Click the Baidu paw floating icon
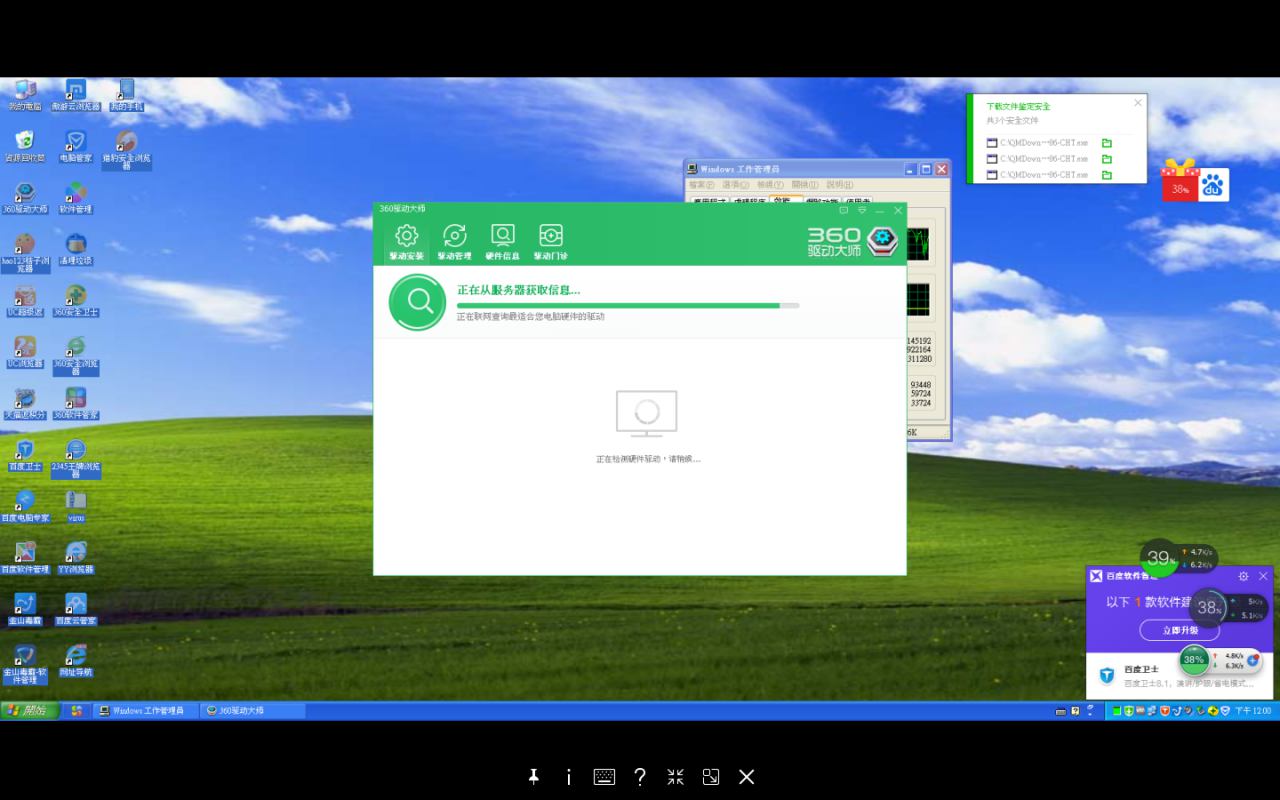Viewport: 1280px width, 800px height. coord(1213,185)
